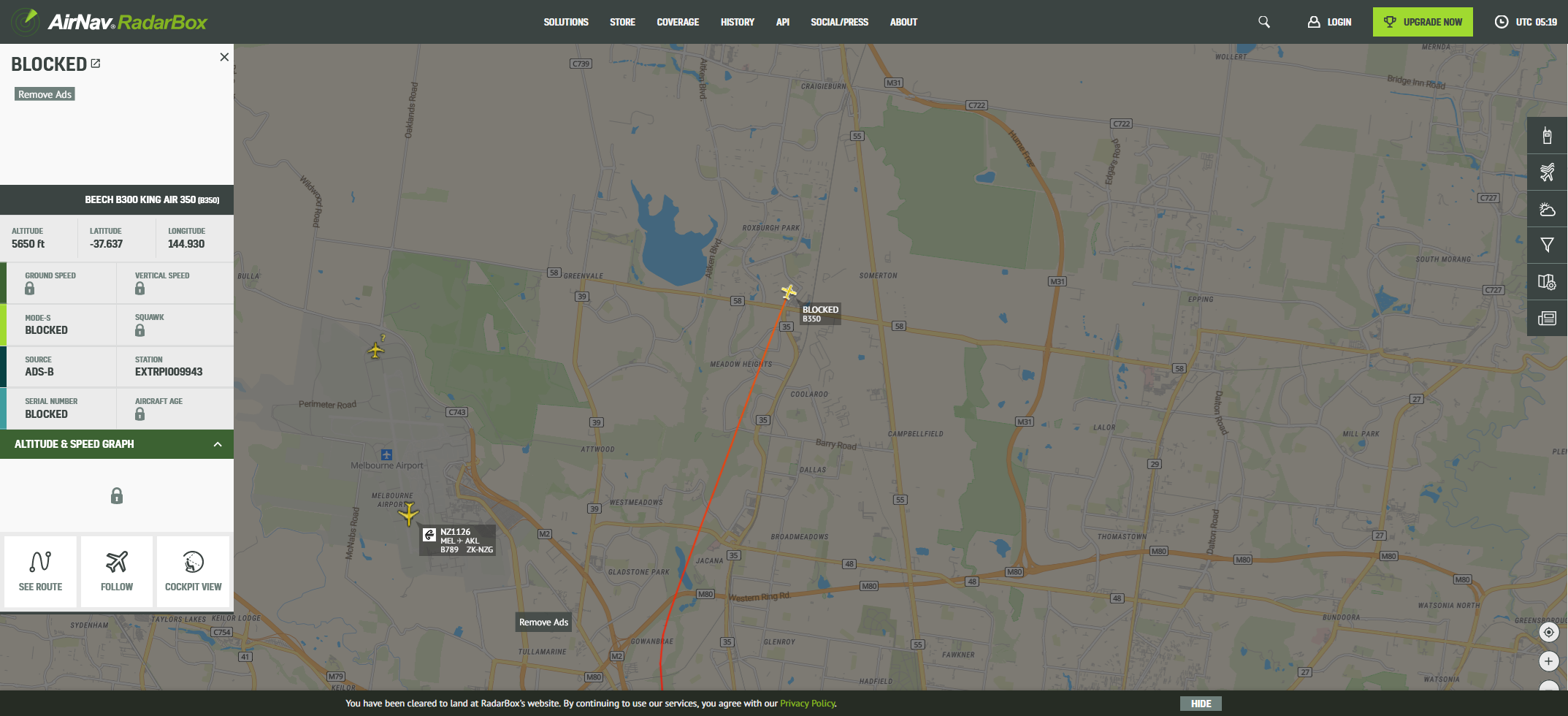The height and width of the screenshot is (716, 1568).
Task: Click the station value EXTRPI009943
Action: (x=169, y=372)
